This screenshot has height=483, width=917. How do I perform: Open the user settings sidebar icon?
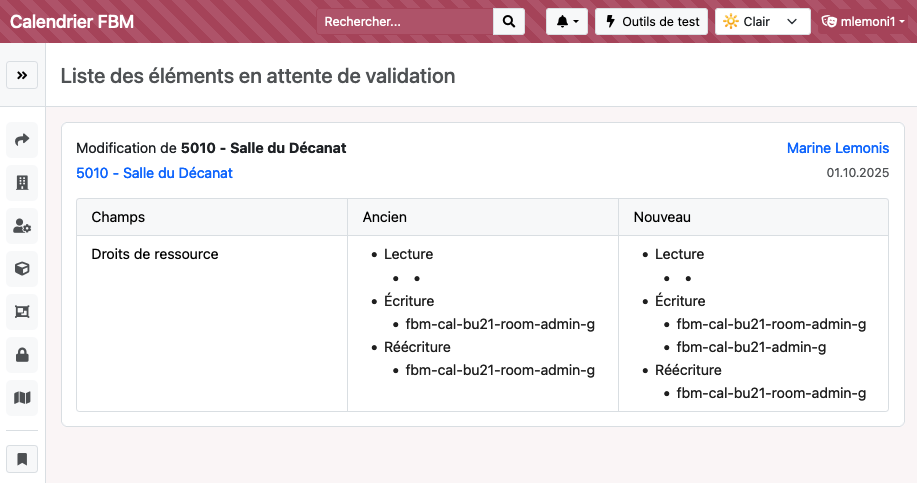coord(22,226)
